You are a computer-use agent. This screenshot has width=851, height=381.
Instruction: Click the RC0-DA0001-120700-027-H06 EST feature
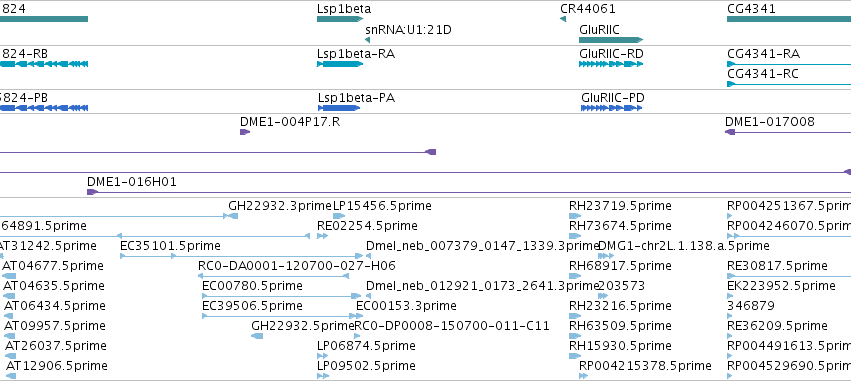(273, 276)
